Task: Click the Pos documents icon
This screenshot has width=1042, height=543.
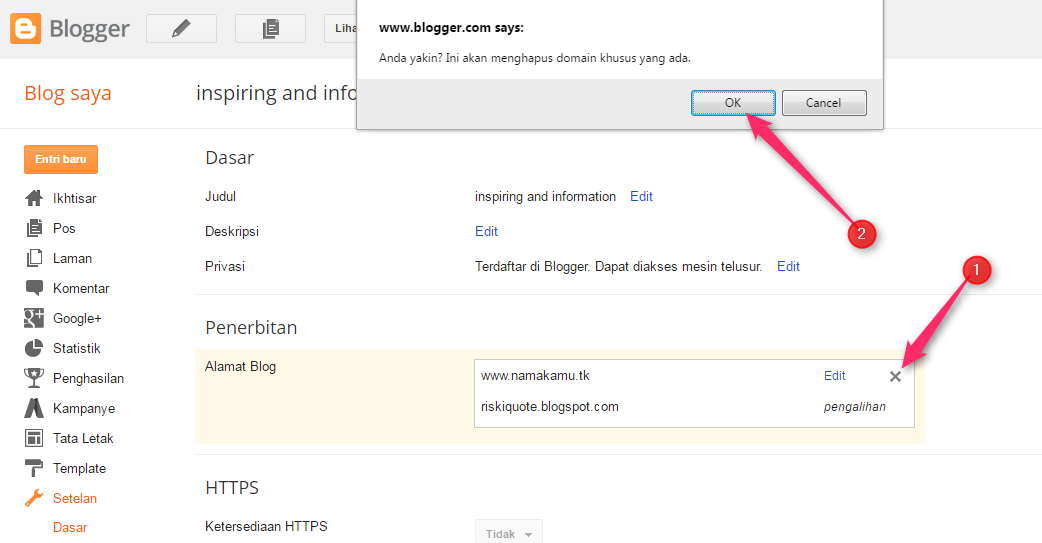Action: pyautogui.click(x=34, y=228)
